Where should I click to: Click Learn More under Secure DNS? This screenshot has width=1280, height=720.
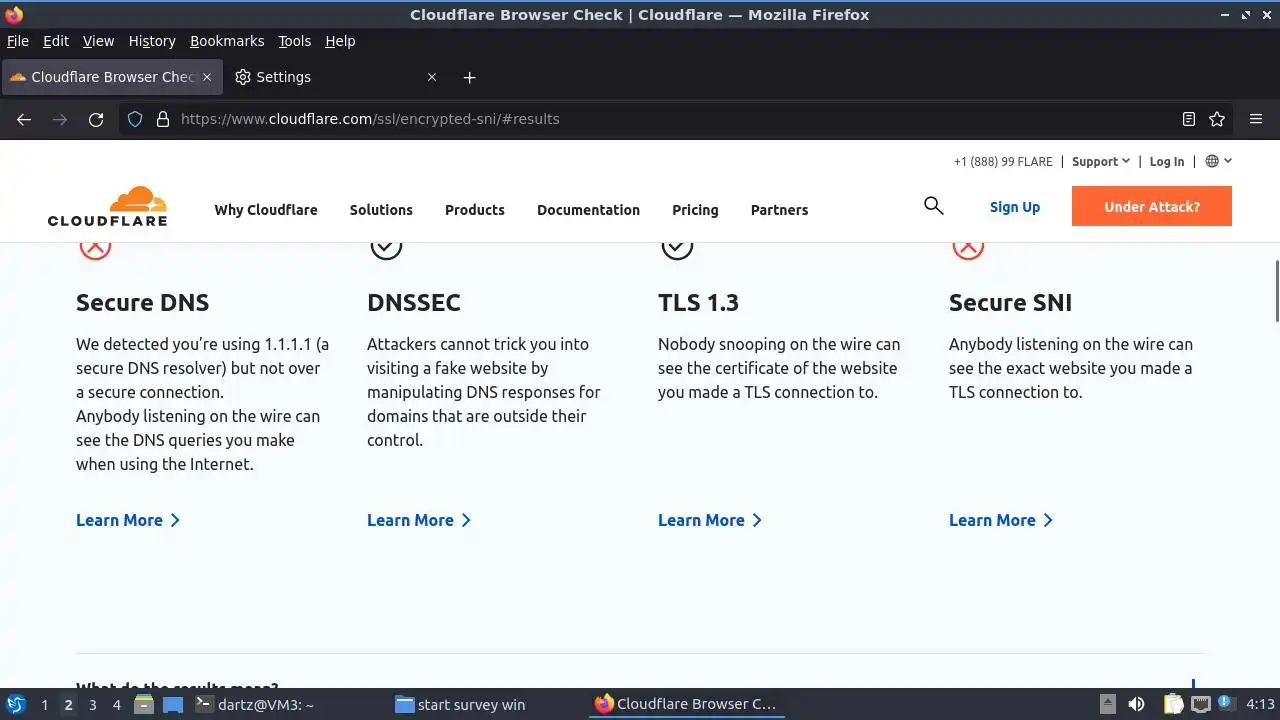(128, 520)
